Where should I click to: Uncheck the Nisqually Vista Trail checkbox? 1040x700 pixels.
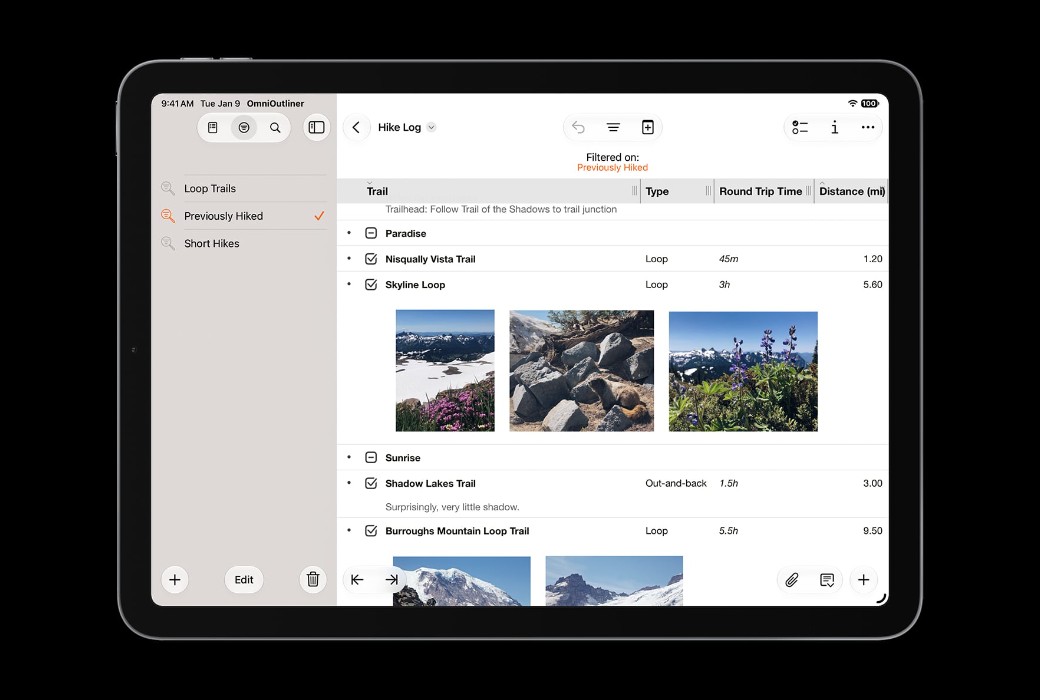371,259
